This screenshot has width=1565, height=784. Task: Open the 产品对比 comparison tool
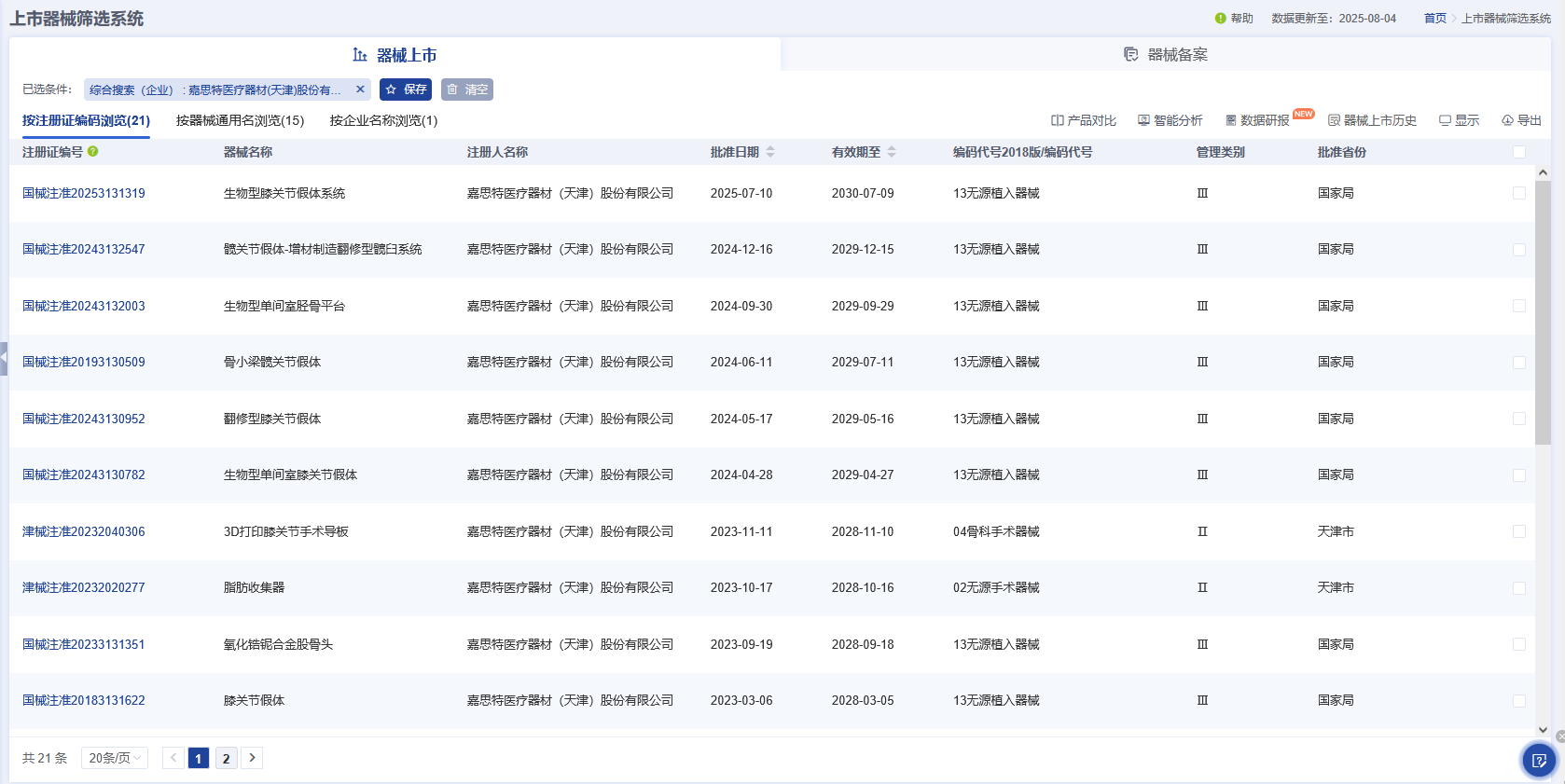[x=1083, y=120]
